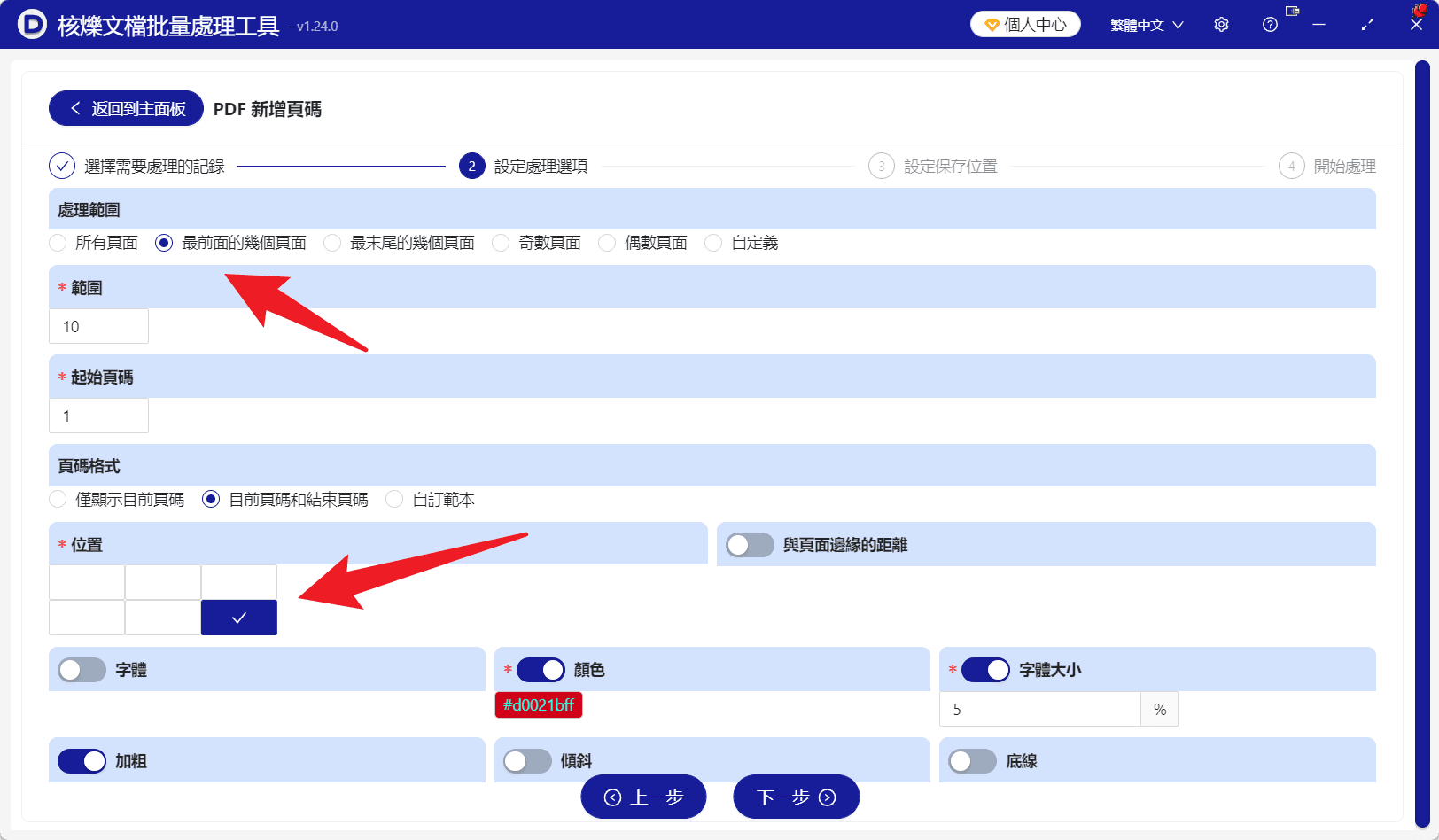Click the step 2 circle icon

tap(472, 166)
